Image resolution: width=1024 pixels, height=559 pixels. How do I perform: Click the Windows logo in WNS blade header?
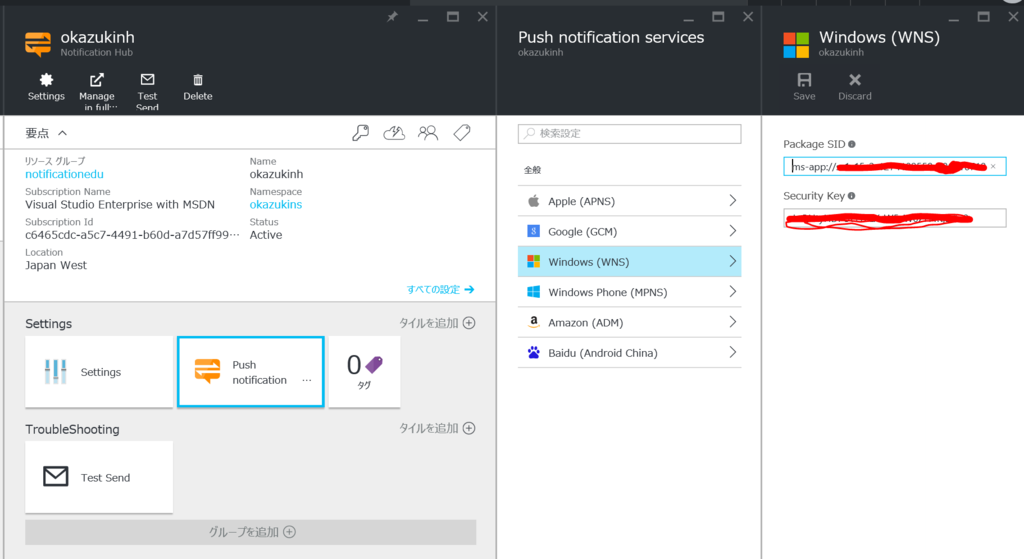click(x=796, y=45)
